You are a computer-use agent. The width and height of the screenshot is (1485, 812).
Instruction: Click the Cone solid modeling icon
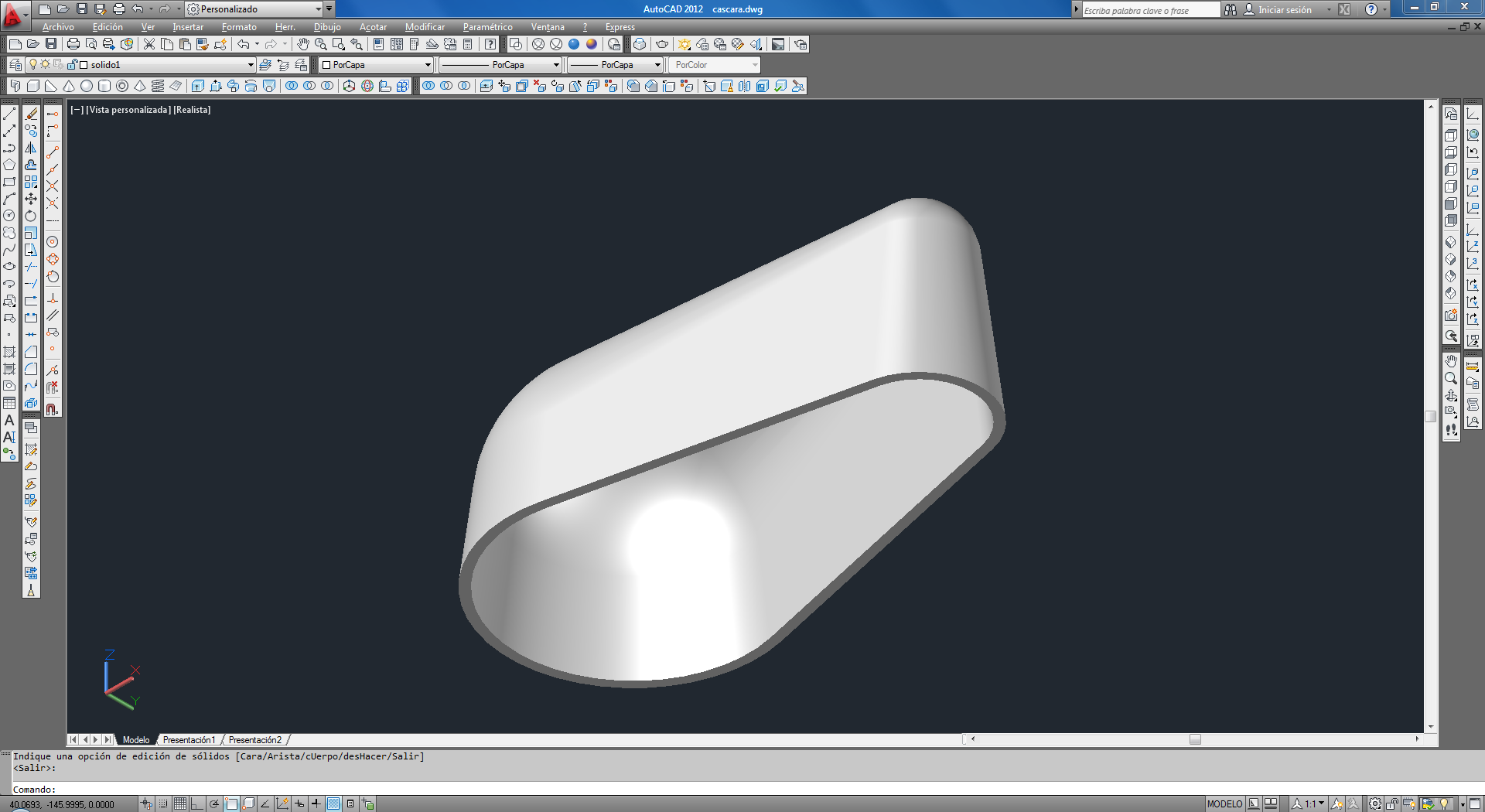[x=69, y=86]
